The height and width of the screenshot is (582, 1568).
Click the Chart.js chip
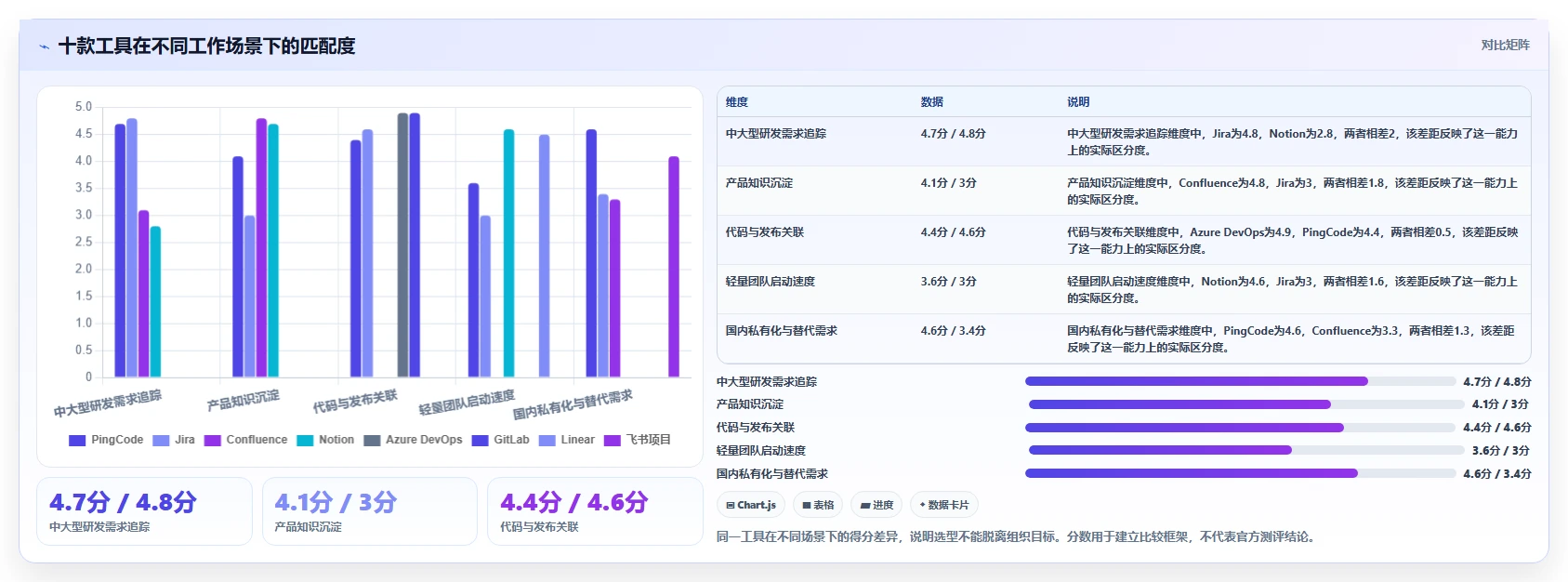751,505
